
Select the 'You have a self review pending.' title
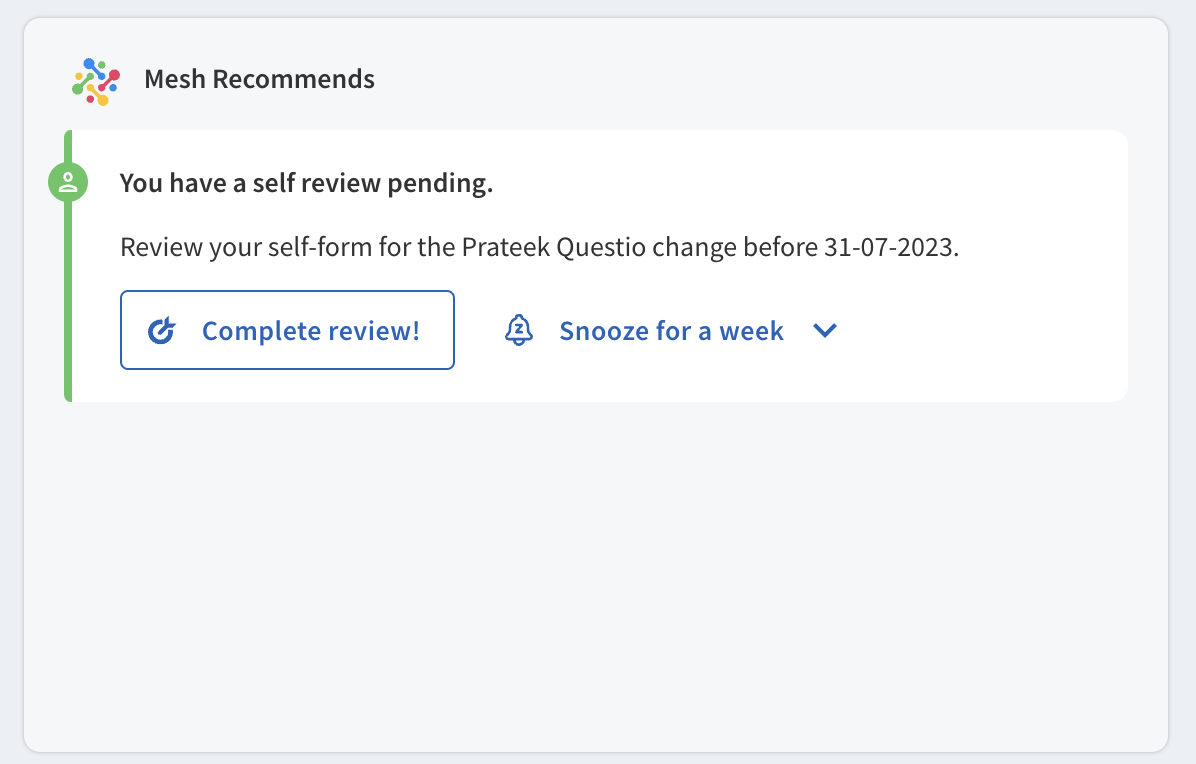click(307, 183)
